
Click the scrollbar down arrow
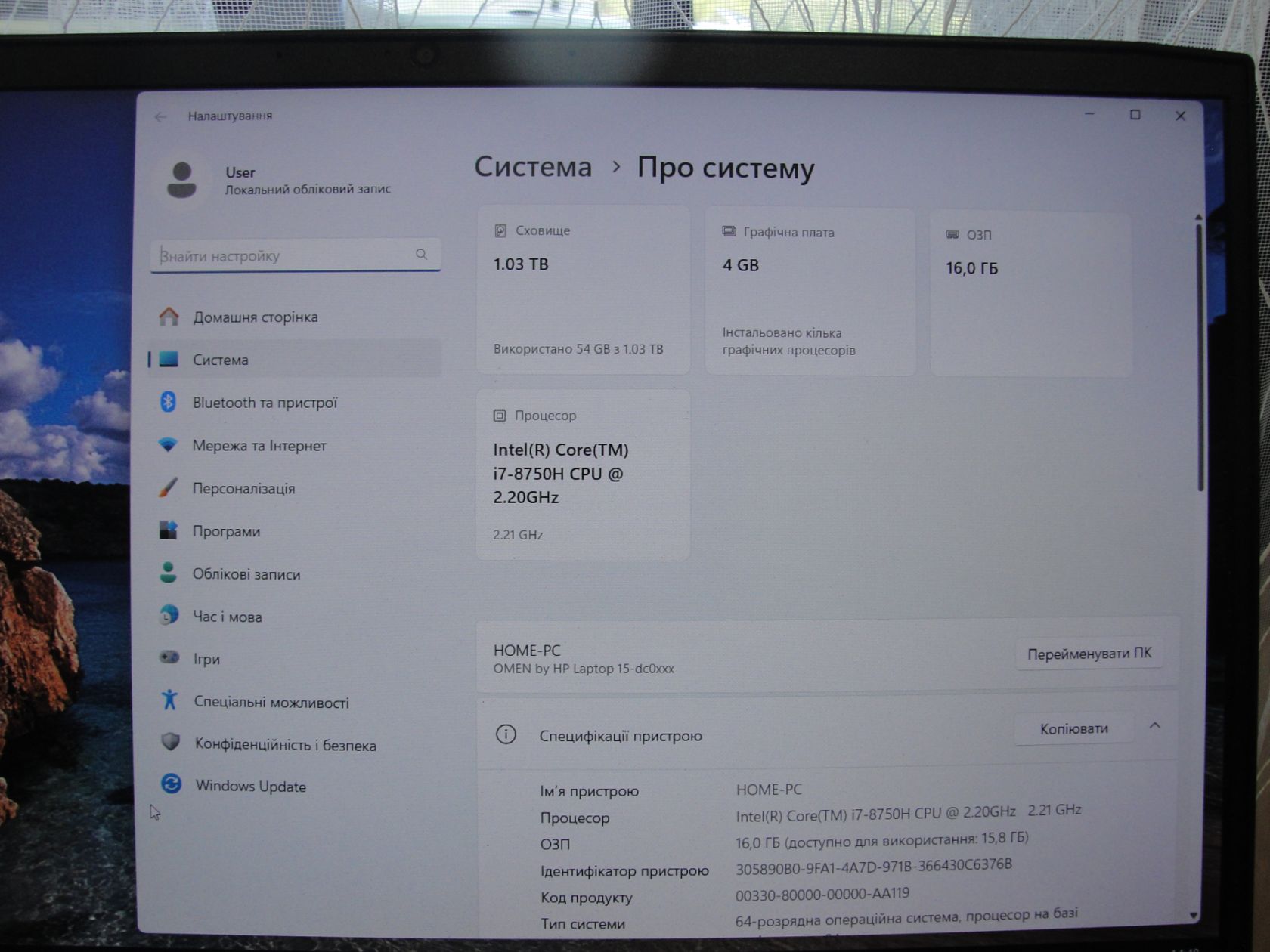coord(1194,915)
